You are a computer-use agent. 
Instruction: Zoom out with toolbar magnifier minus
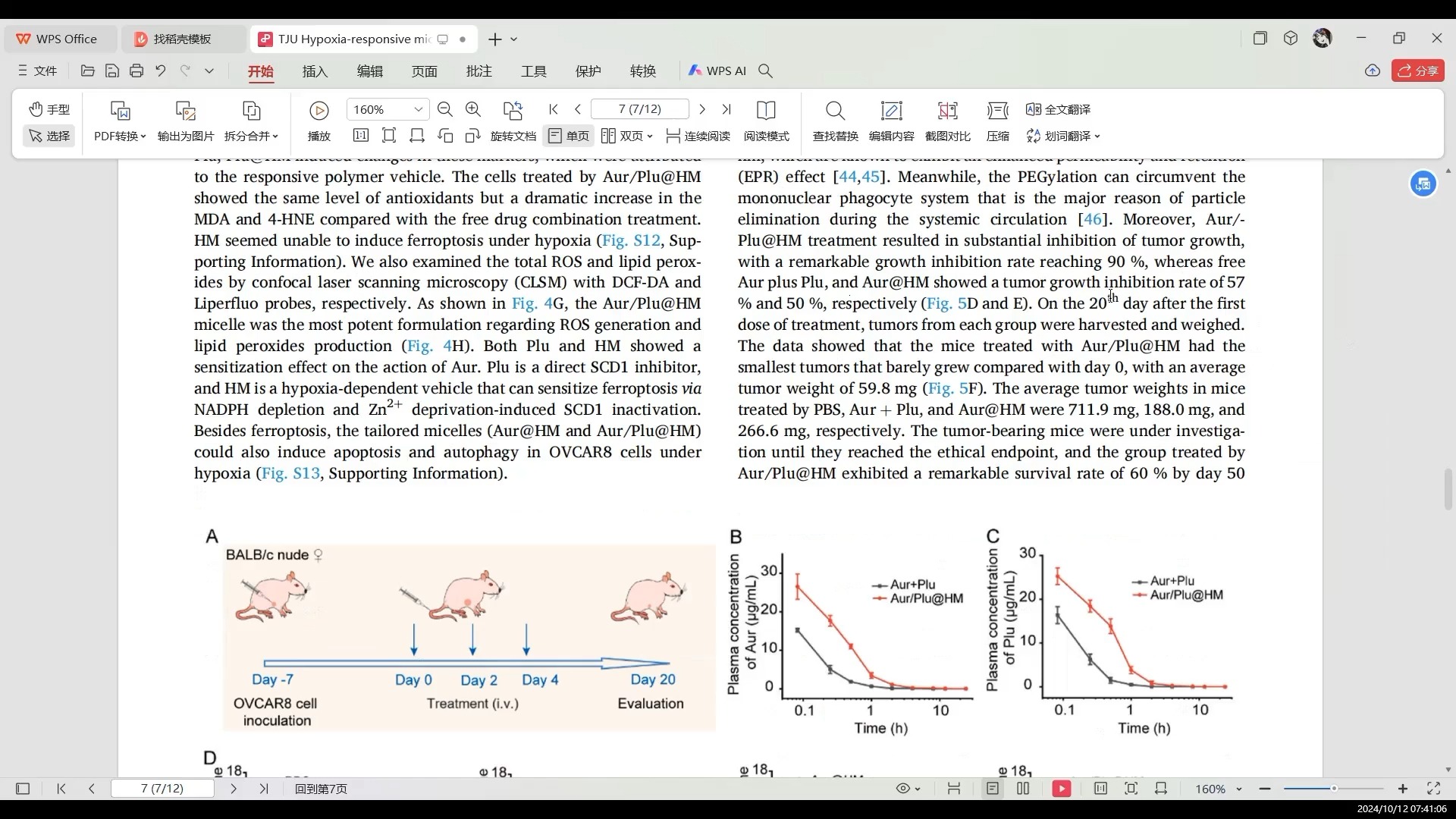(445, 109)
